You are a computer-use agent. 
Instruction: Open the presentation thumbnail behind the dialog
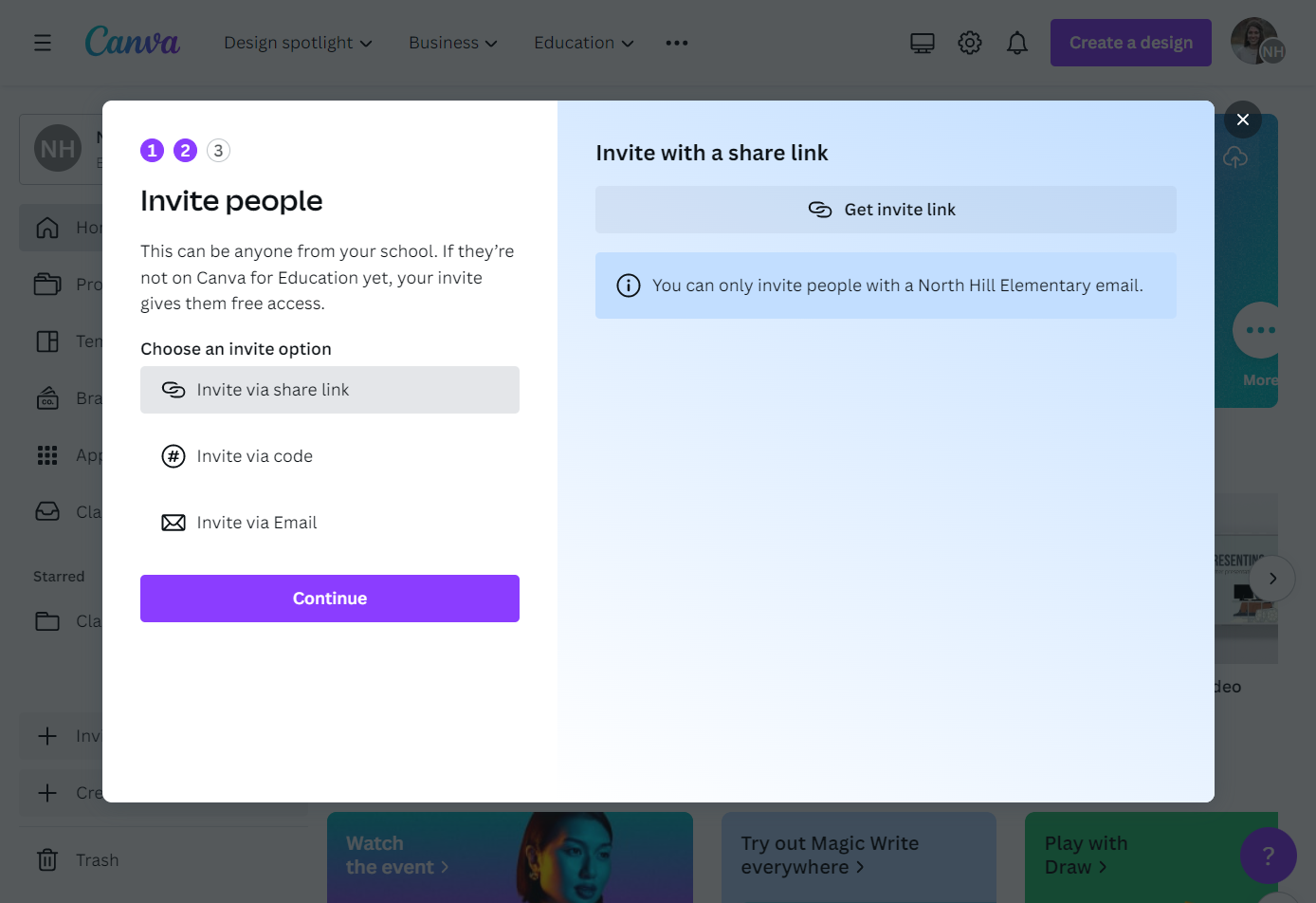(x=1246, y=579)
